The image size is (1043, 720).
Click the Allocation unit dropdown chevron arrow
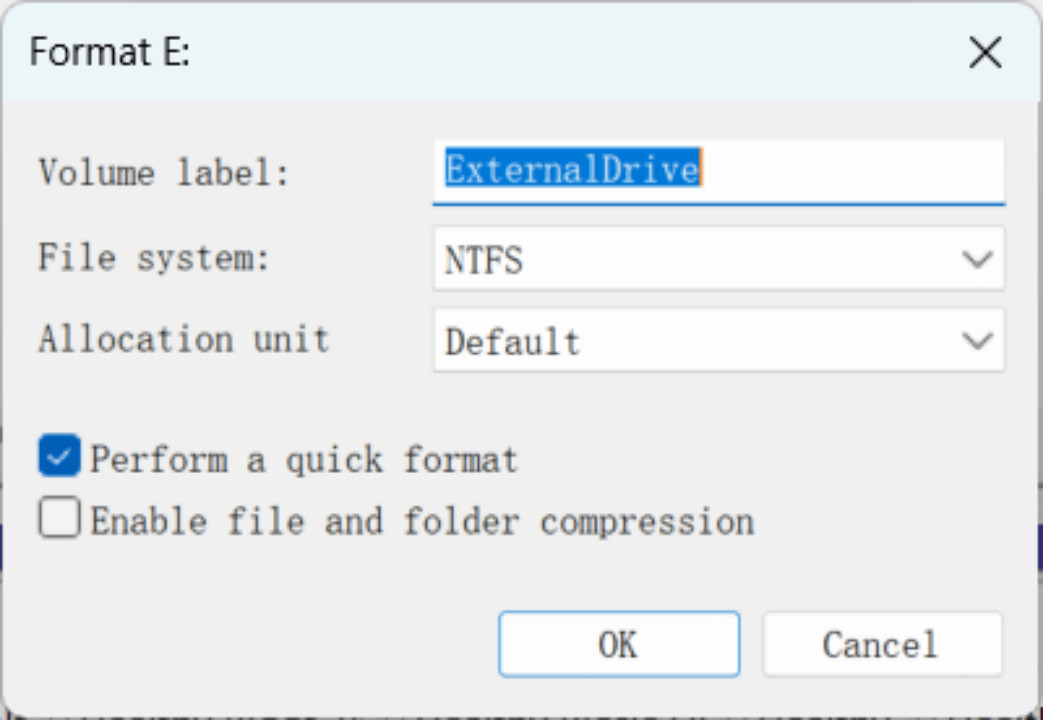pyautogui.click(x=977, y=340)
